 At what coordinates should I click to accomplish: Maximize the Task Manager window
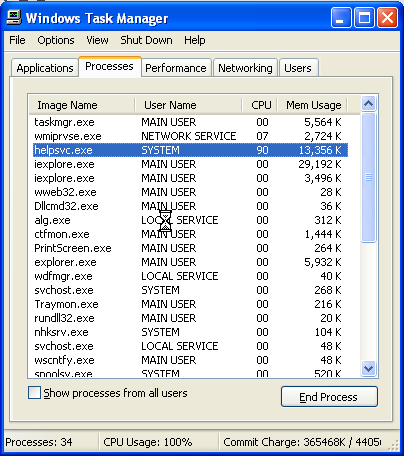(364, 18)
